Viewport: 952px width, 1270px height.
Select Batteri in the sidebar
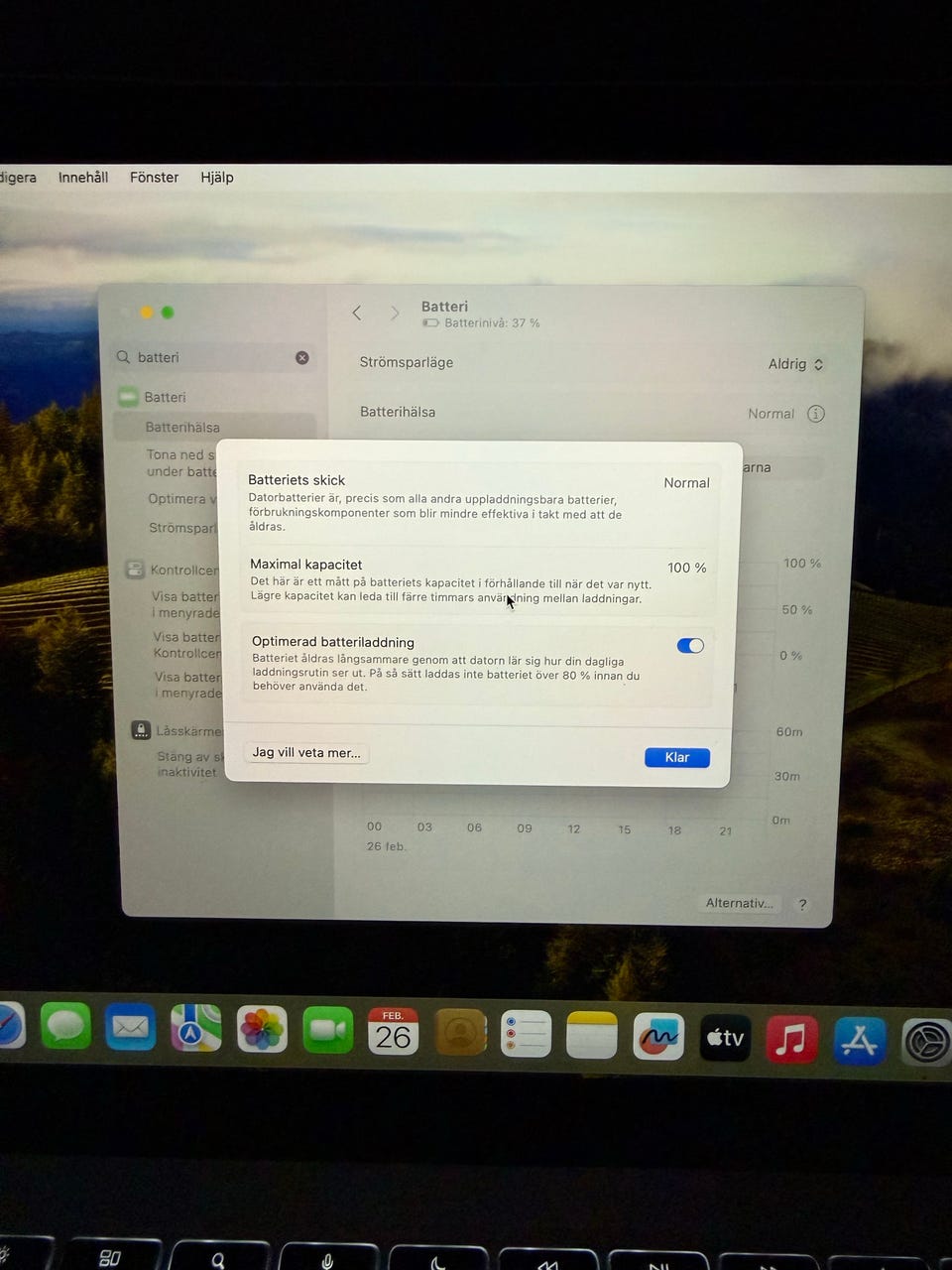click(165, 397)
